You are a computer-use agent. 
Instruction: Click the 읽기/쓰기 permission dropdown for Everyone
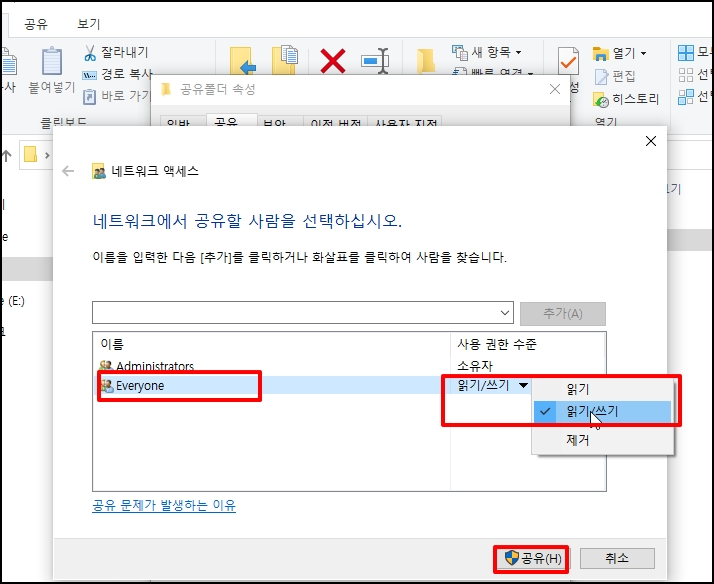click(493, 386)
